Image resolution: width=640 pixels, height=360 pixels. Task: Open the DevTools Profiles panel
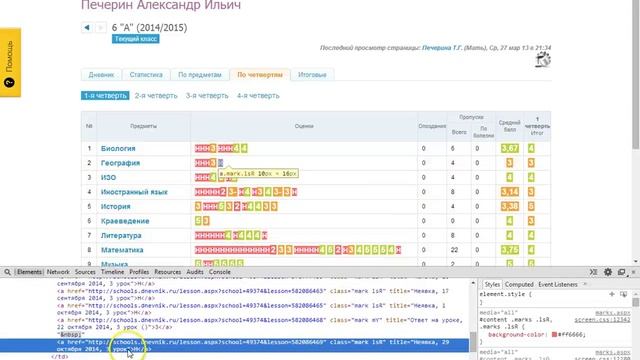(139, 272)
